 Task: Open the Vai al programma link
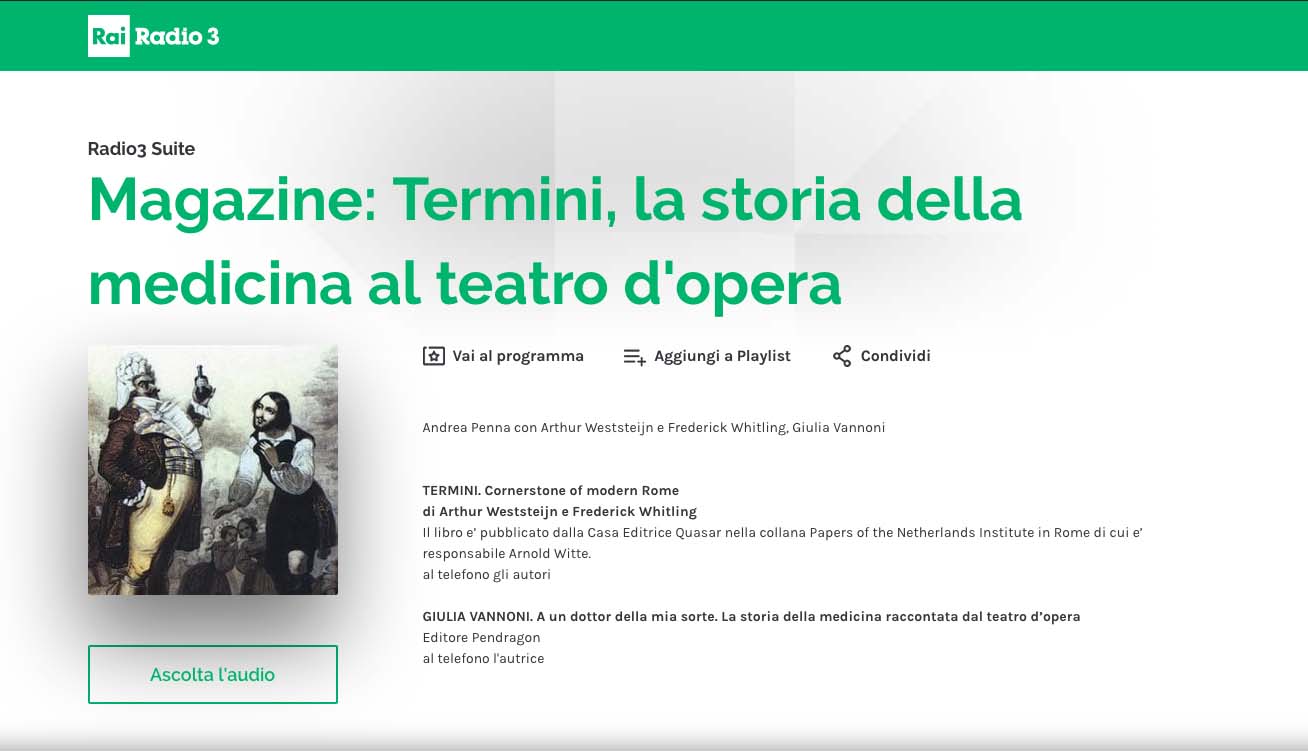pos(517,356)
